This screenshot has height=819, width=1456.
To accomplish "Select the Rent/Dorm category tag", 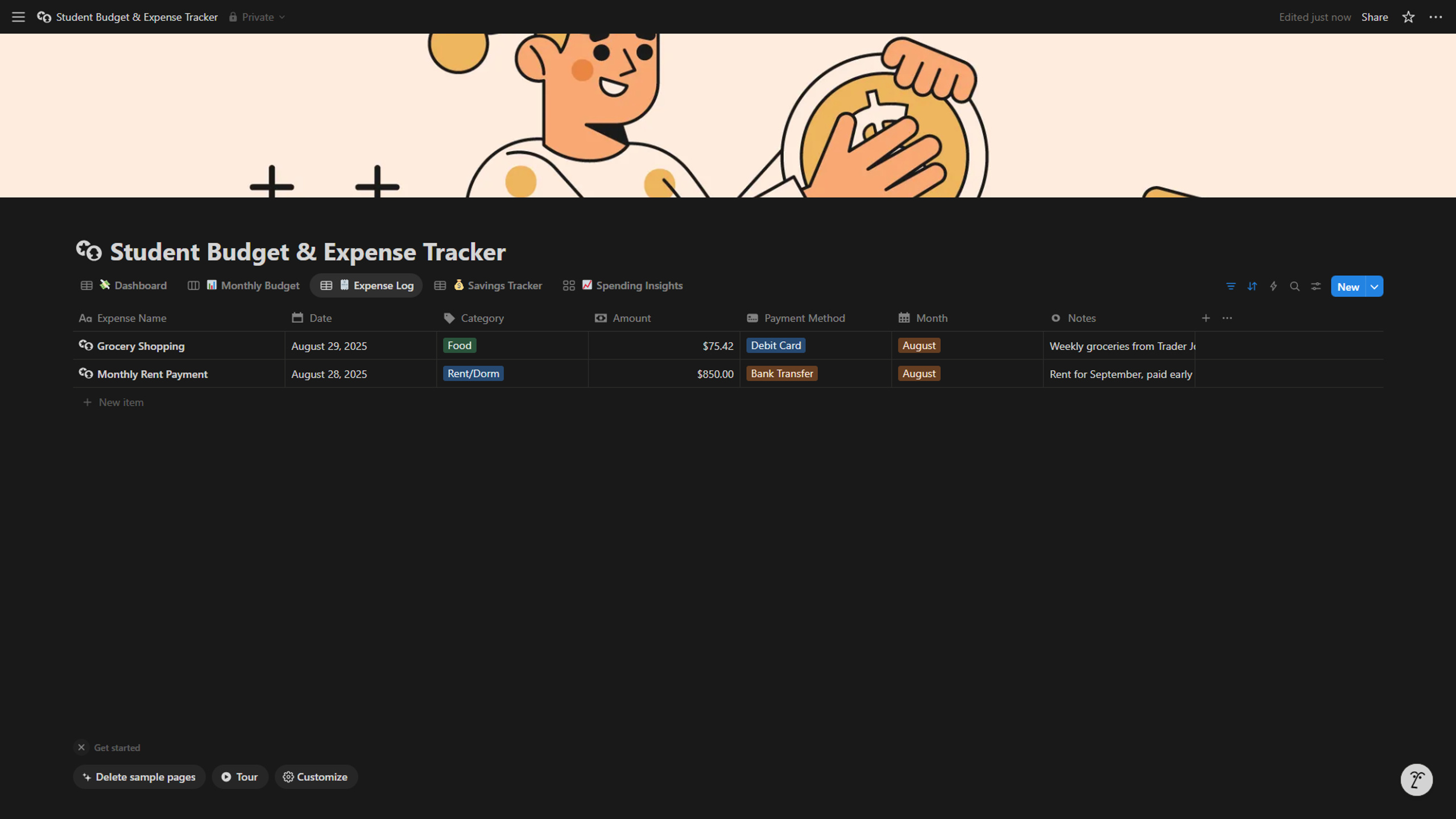I will pos(473,374).
